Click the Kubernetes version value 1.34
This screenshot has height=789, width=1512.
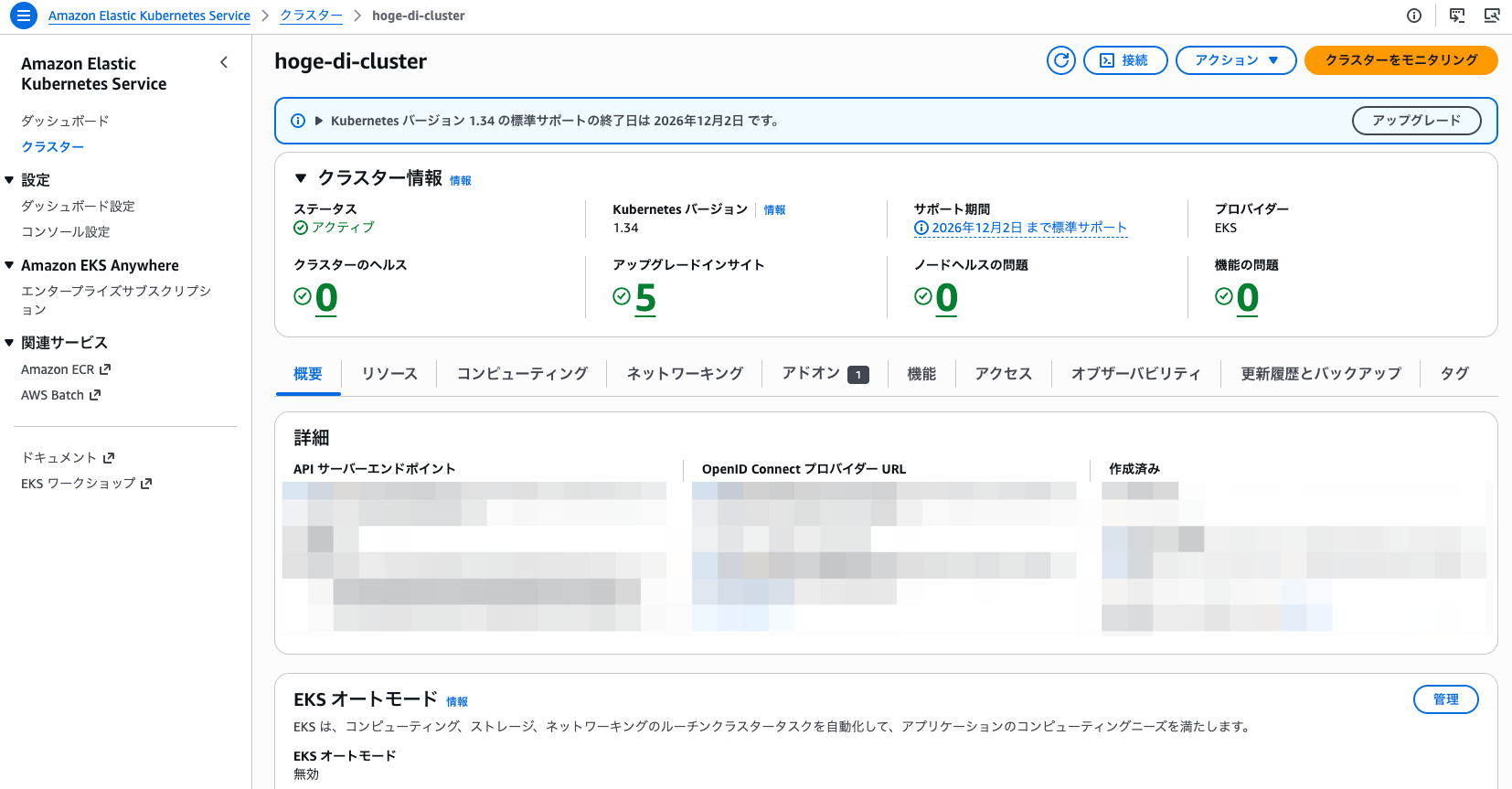click(x=626, y=228)
